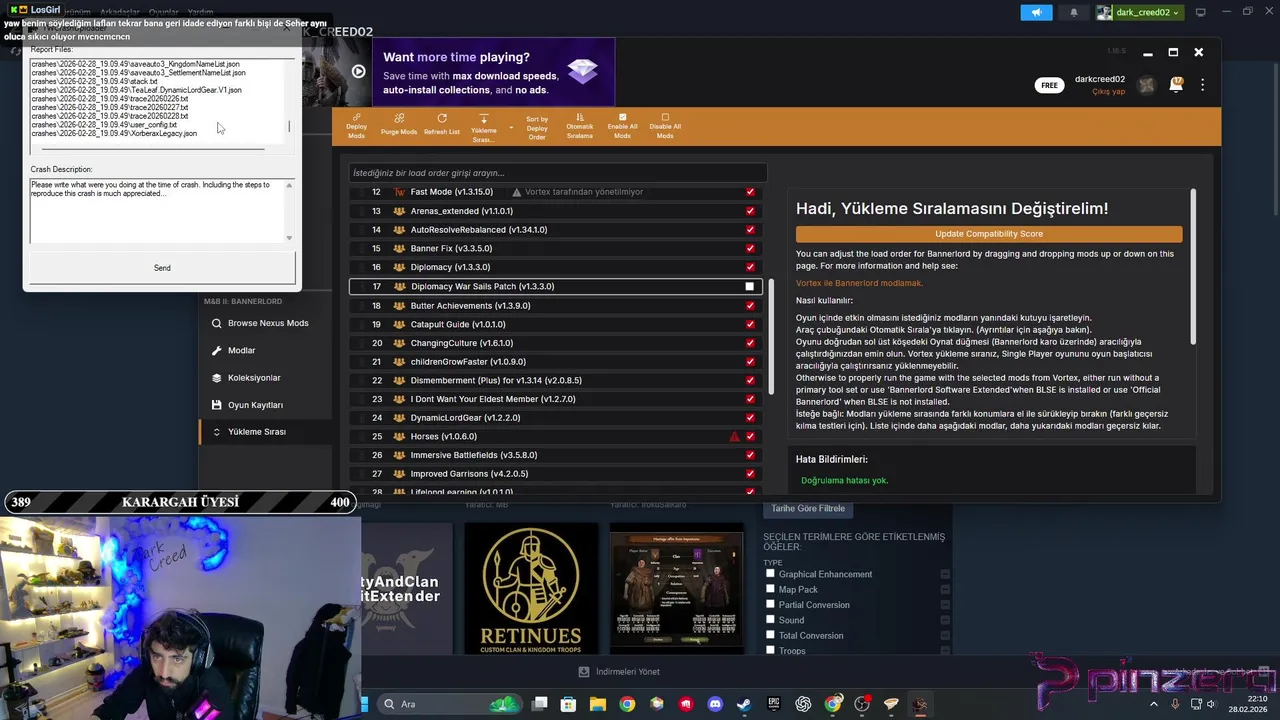Toggle Catapult Guide checkbox
Viewport: 1280px width, 720px height.
pos(750,324)
